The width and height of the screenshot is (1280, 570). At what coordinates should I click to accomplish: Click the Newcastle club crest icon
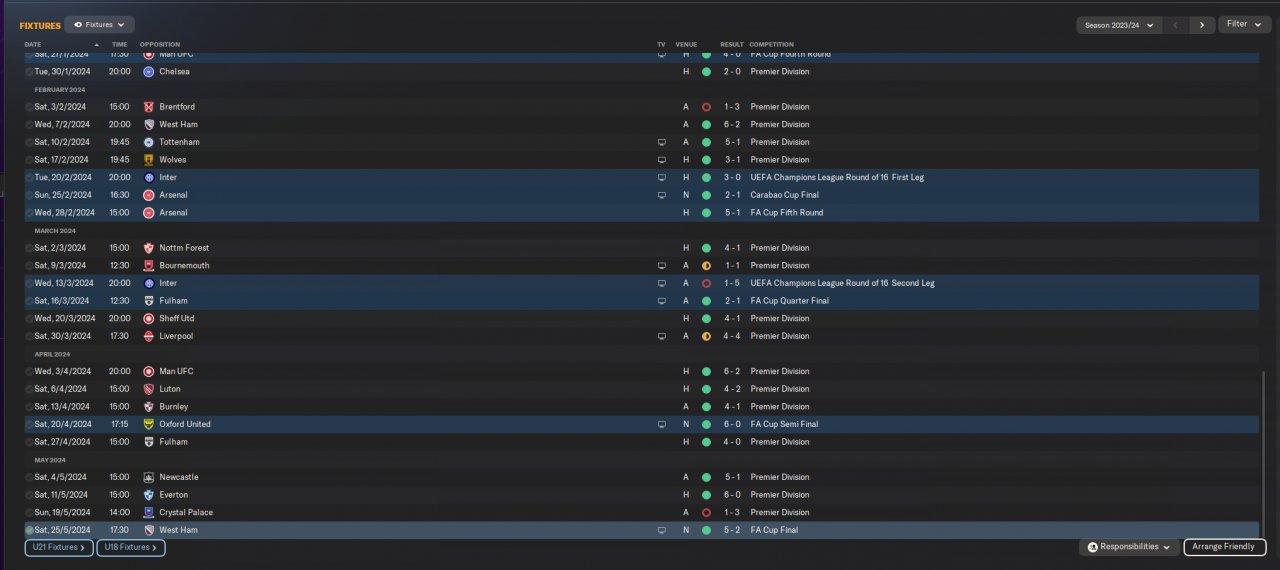pos(149,477)
